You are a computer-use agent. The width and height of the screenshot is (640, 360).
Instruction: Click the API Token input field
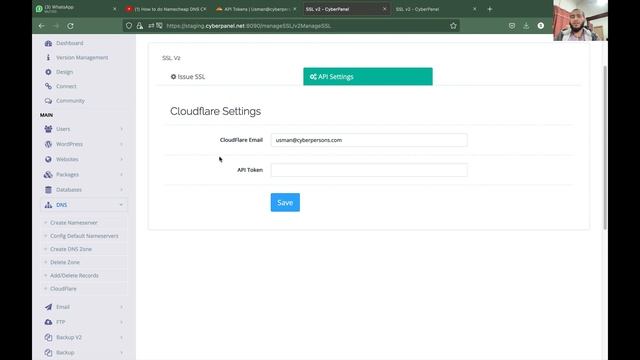[x=369, y=170]
